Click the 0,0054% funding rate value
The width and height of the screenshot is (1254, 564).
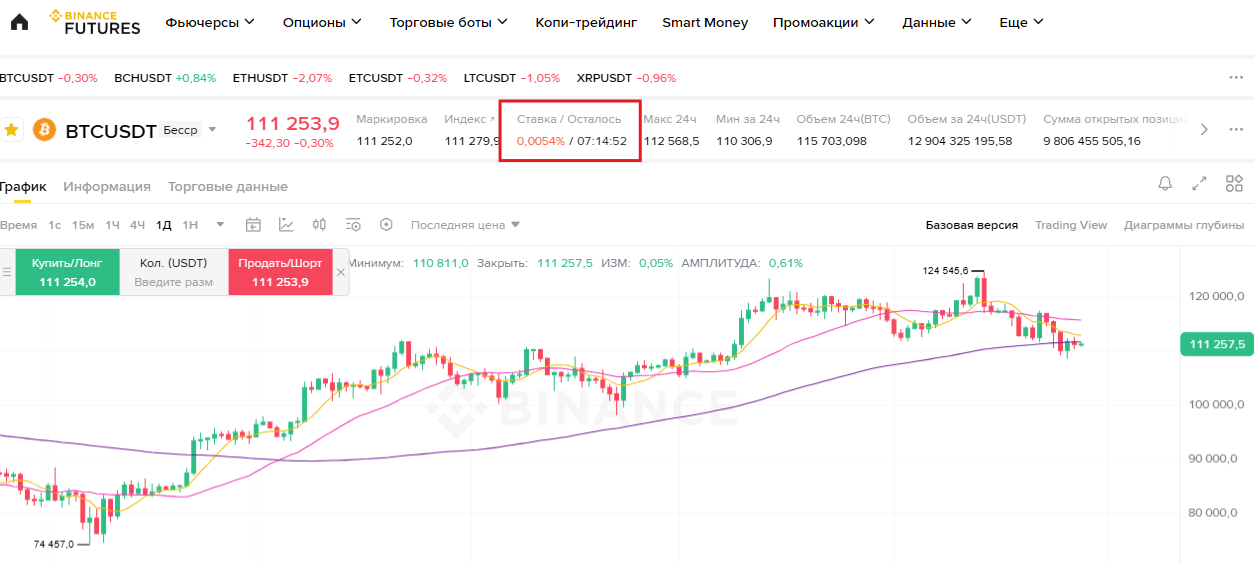click(x=541, y=141)
